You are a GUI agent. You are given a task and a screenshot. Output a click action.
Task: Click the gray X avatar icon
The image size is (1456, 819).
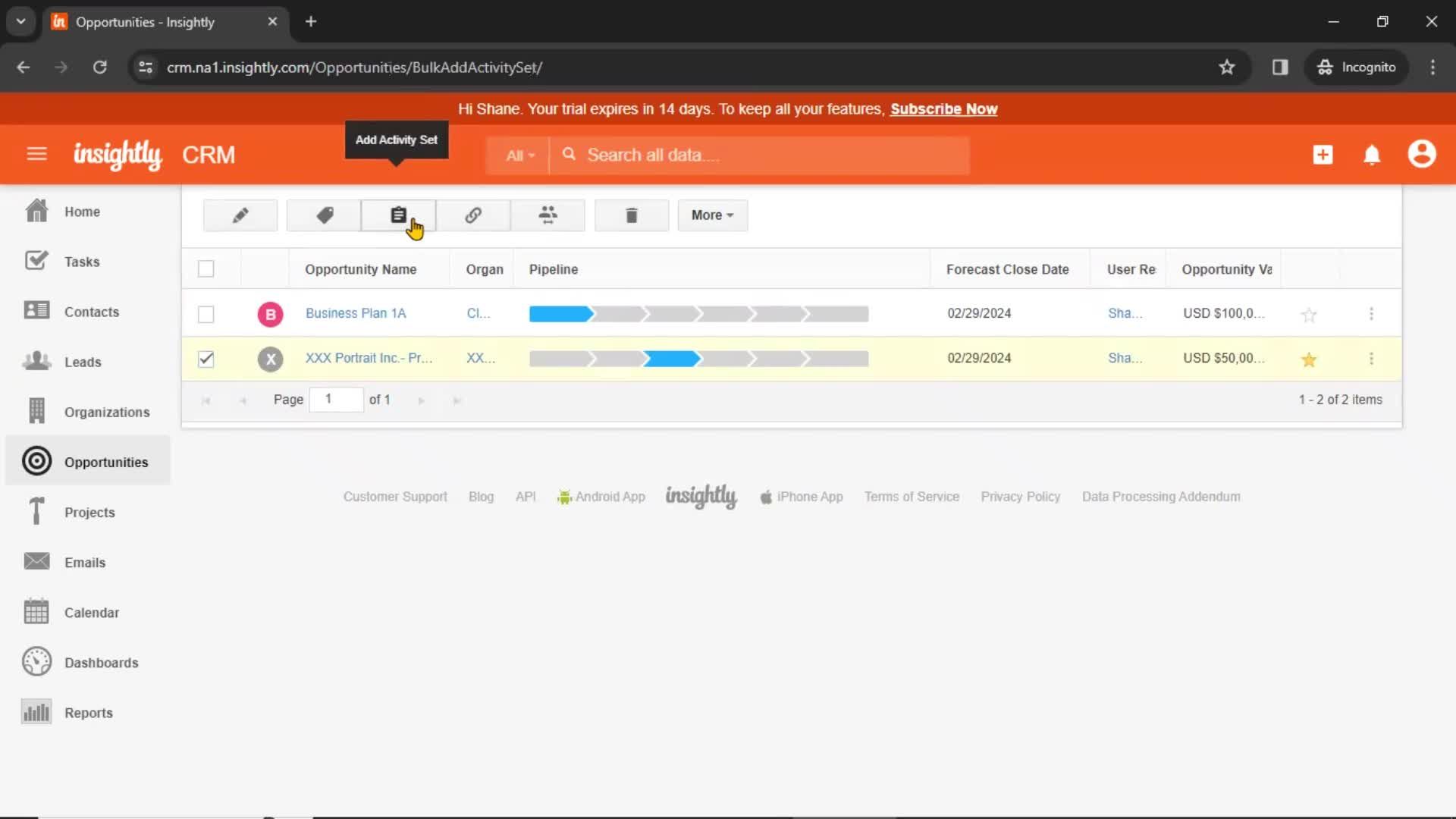270,359
